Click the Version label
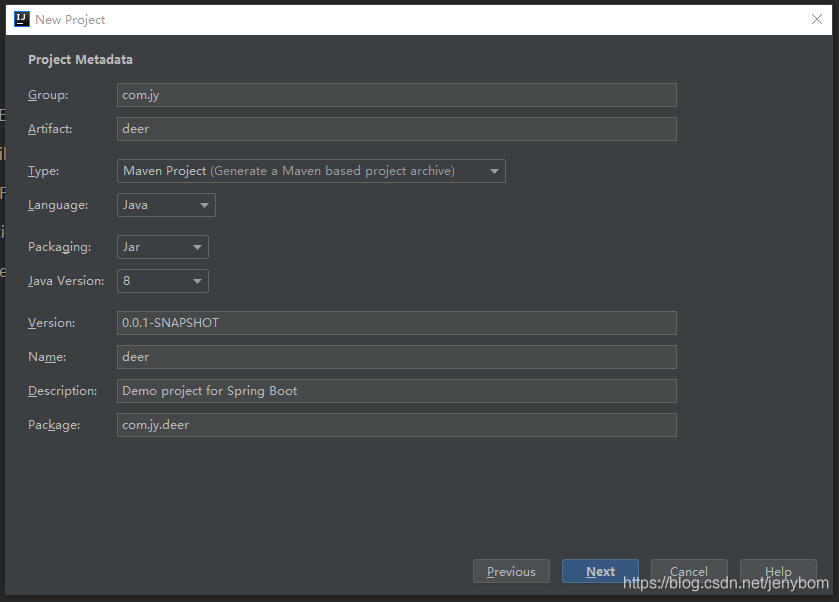This screenshot has width=839, height=602. point(51,323)
